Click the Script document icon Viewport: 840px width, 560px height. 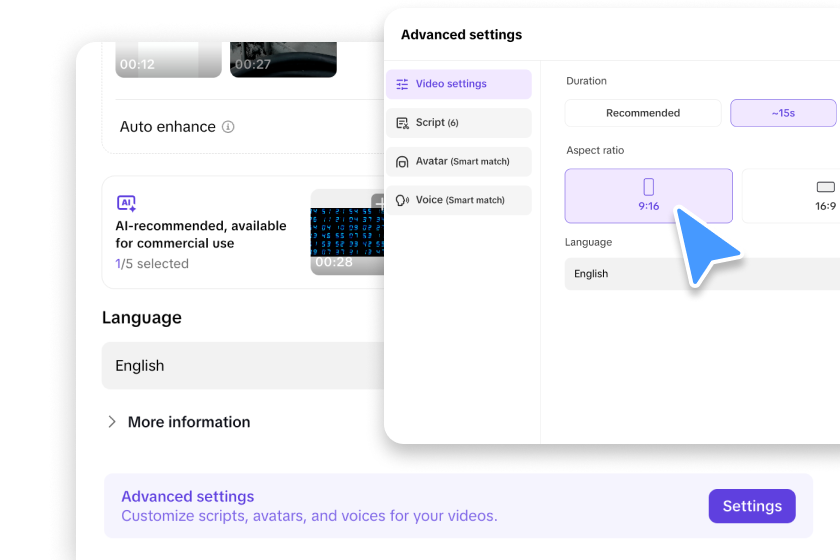(x=402, y=123)
